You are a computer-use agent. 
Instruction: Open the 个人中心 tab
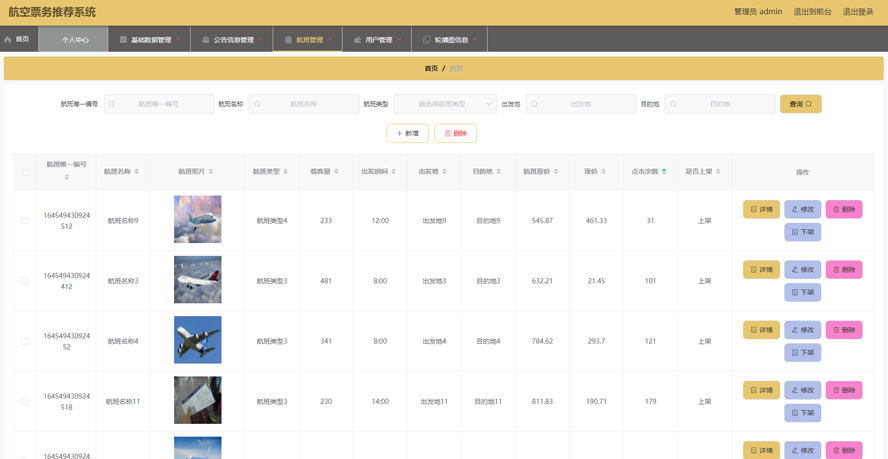point(75,40)
